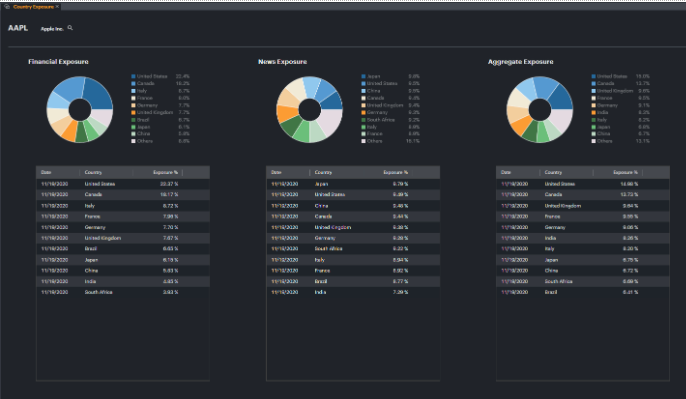Viewport: 686px width, 399px height.
Task: Click the orange slice of the News Exposure donut
Action: [x=286, y=113]
